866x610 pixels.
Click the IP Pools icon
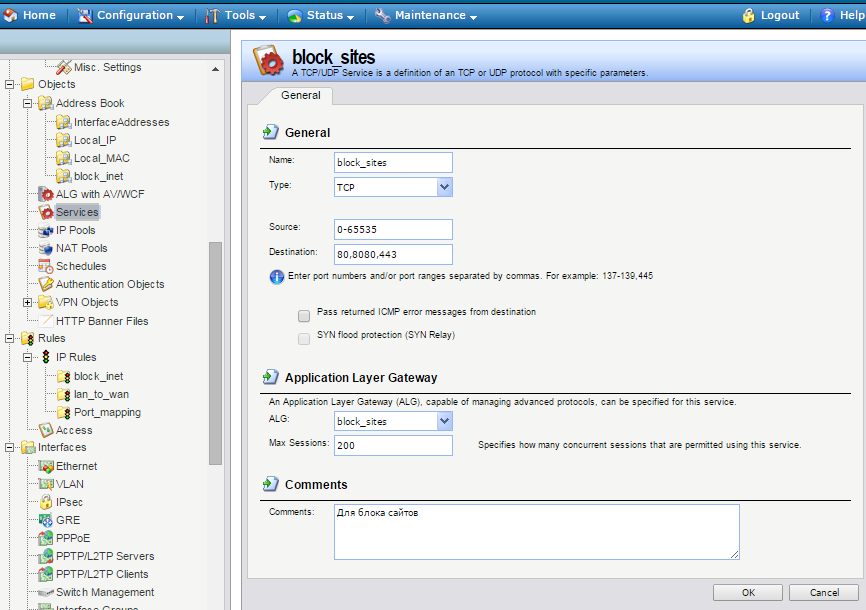click(46, 230)
